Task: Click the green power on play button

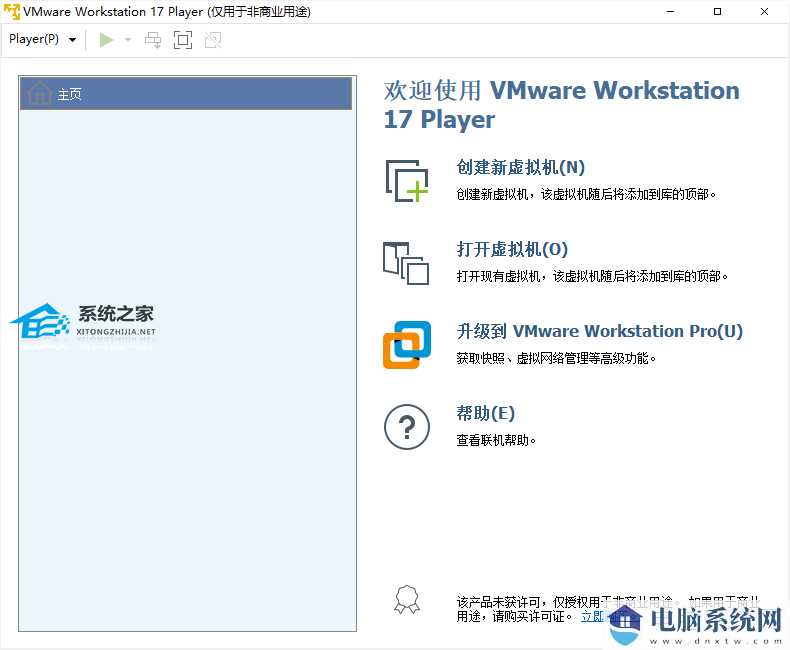Action: (106, 40)
